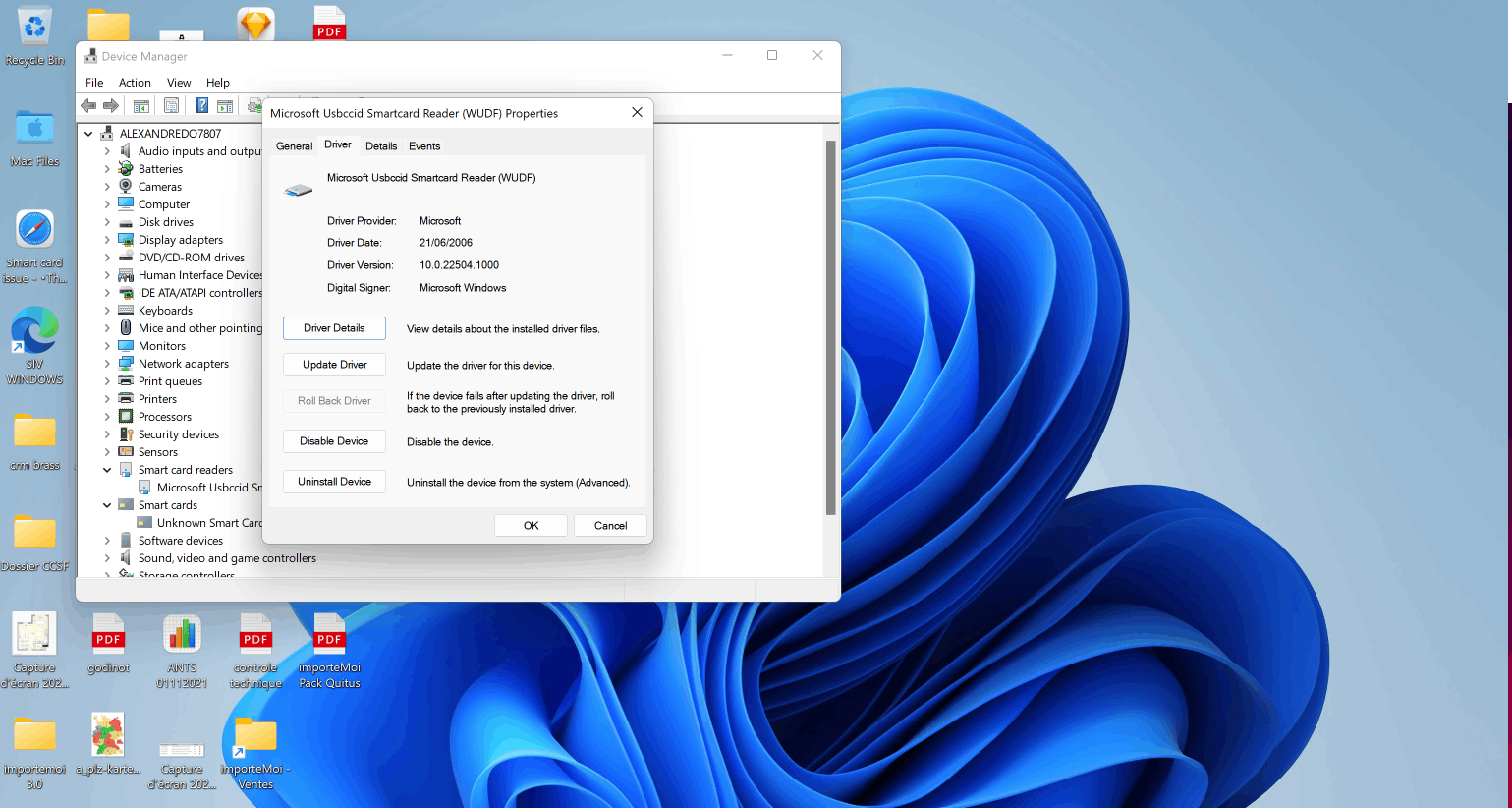Screen dimensions: 1512x808
Task: Open the importeMoi Pack Quitus PDF
Action: tap(329, 650)
